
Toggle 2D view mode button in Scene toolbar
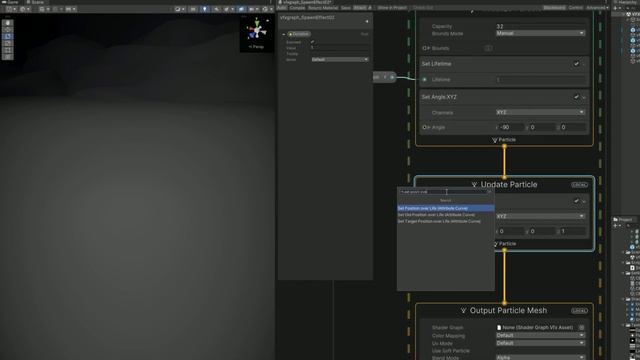pos(193,9)
